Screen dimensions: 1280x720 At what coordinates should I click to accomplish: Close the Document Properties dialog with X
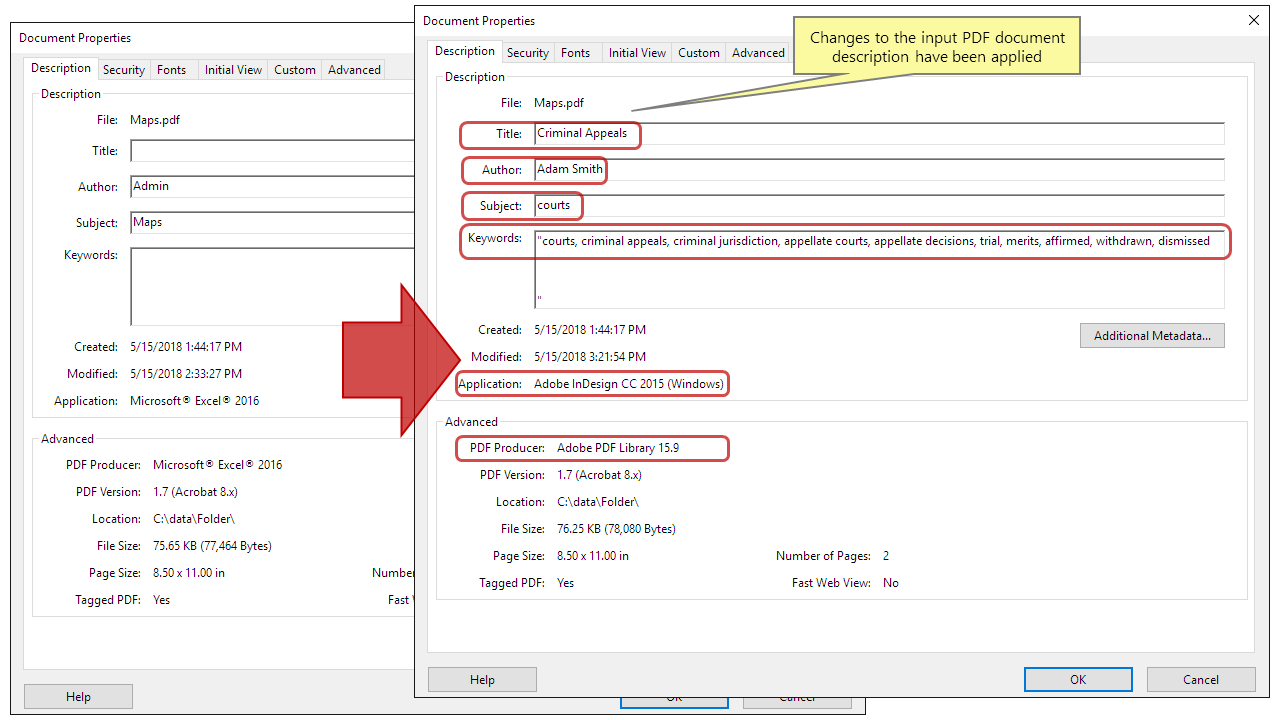1254,20
